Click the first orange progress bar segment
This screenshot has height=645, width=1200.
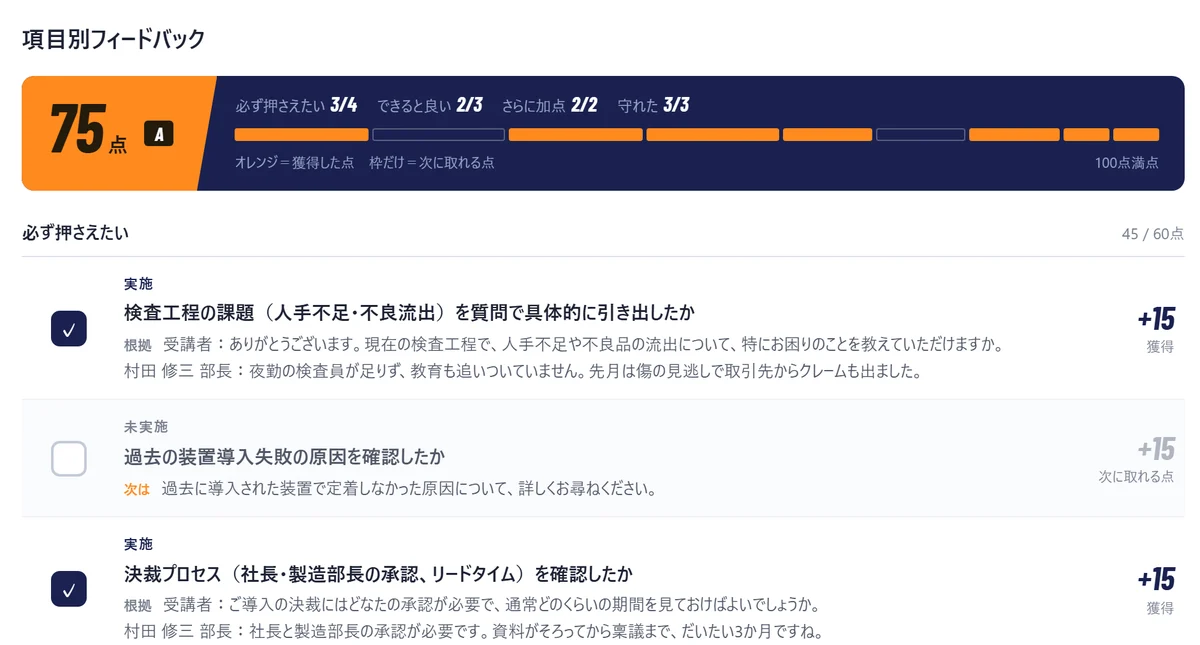(301, 135)
